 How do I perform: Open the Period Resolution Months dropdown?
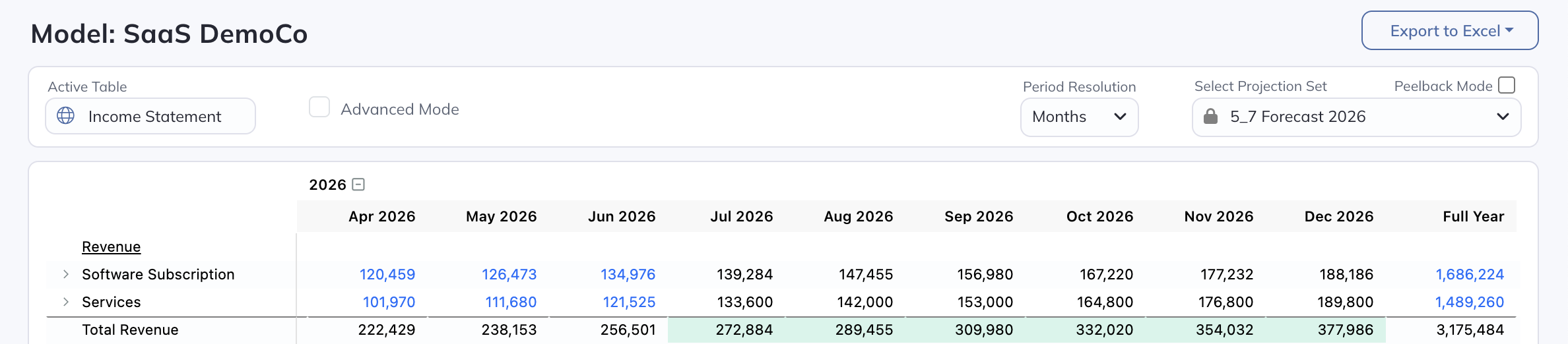click(1079, 117)
